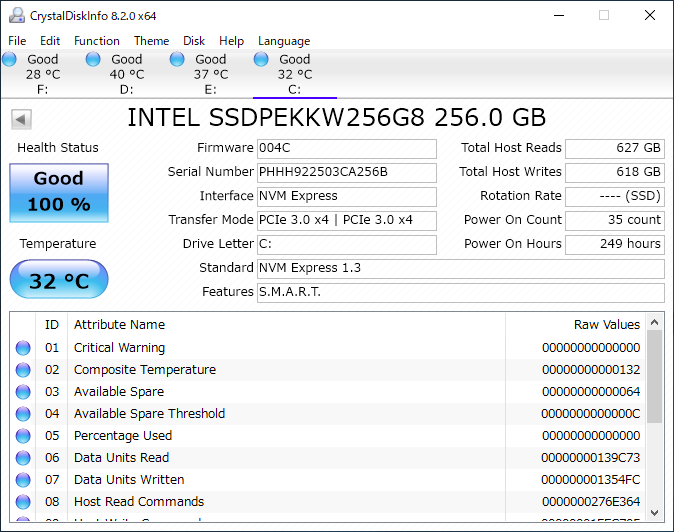The width and height of the screenshot is (674, 532).
Task: Click the scroll up arrow of attribute list
Action: click(654, 322)
